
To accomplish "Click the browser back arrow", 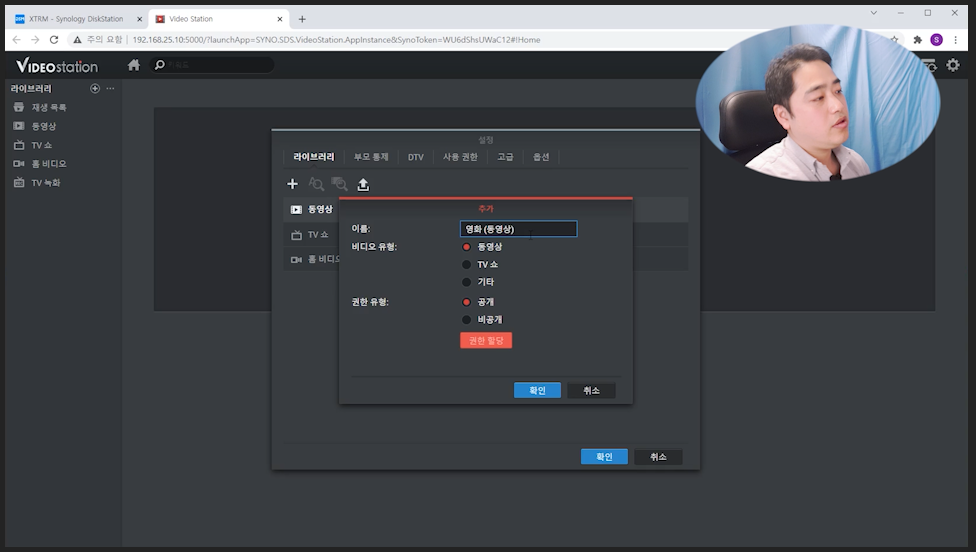I will 17,40.
